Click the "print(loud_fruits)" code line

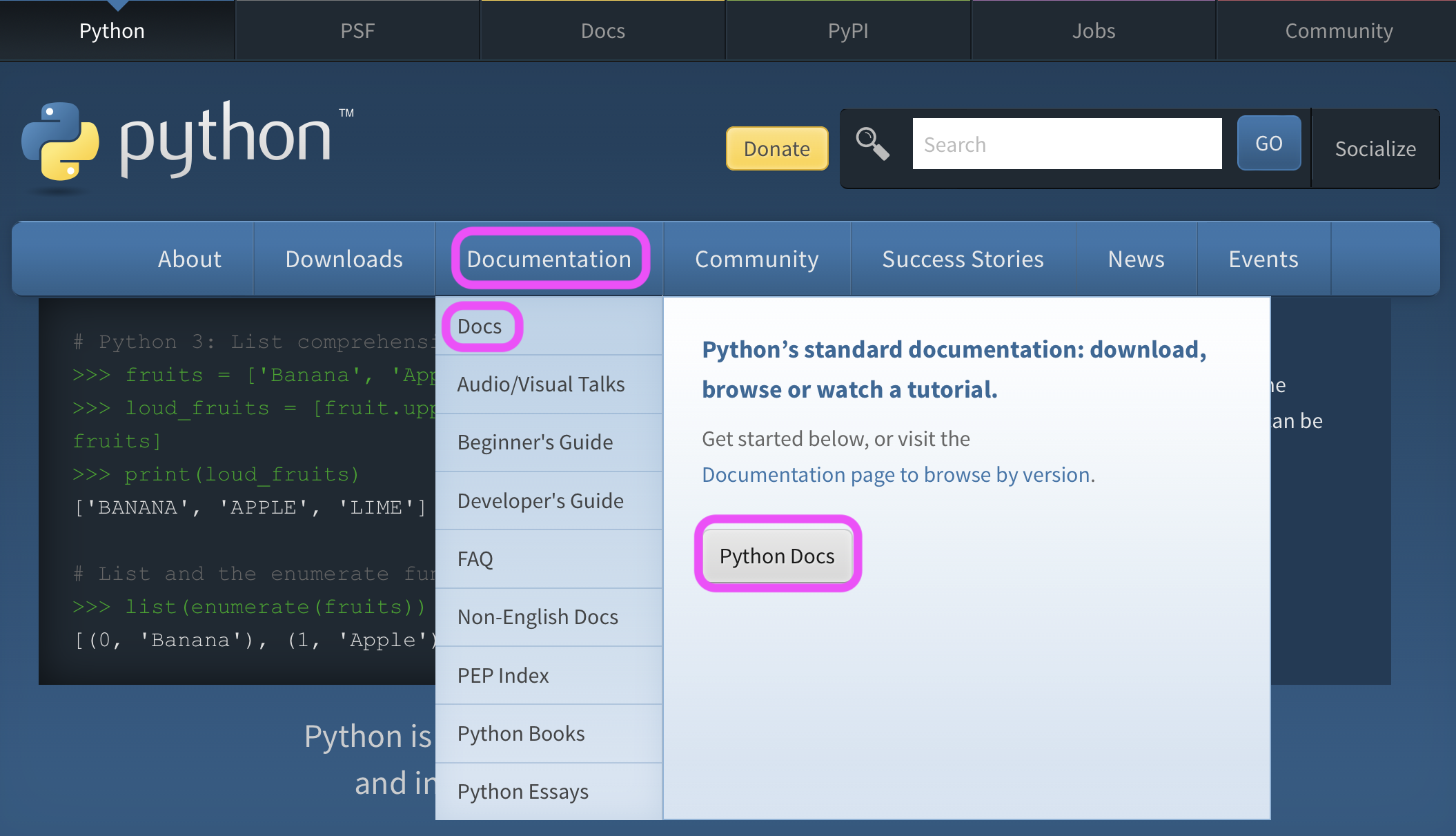click(x=216, y=474)
